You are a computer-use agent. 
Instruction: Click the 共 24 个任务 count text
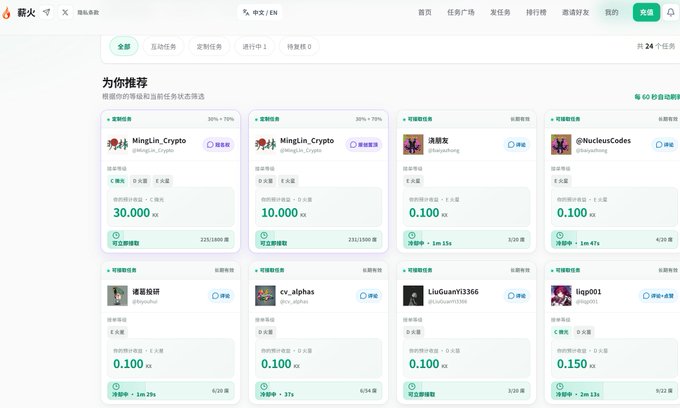(x=656, y=46)
